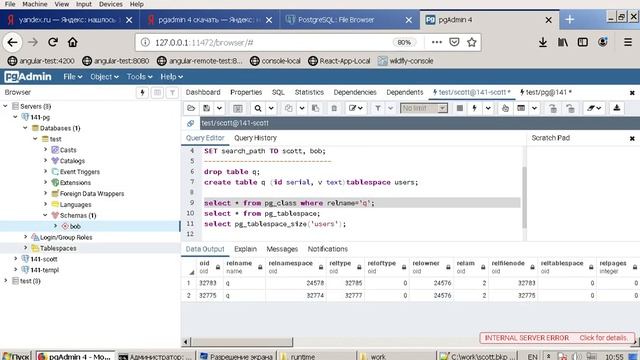
Task: Expand the Casts tree node
Action: 46,150
